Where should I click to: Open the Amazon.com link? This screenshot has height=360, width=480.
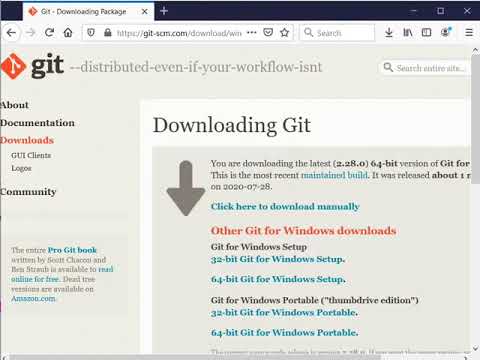tap(33, 298)
